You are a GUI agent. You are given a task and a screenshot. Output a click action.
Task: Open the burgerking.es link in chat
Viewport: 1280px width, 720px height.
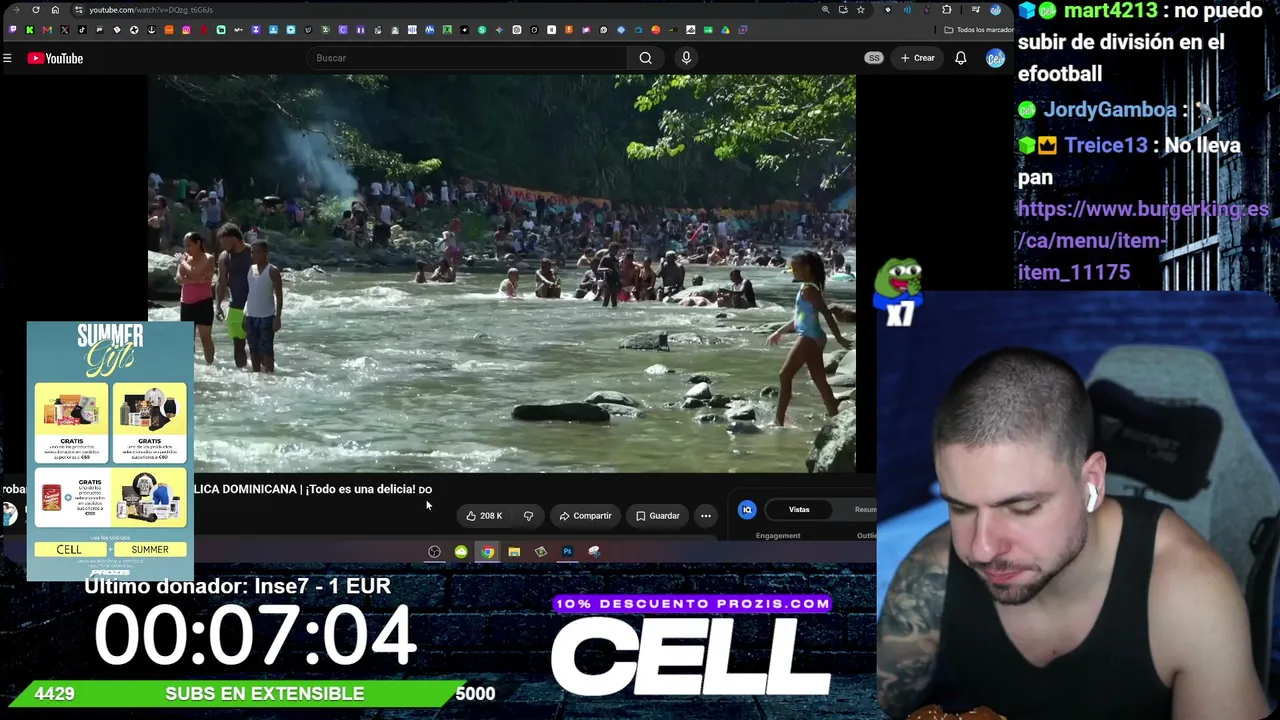pyautogui.click(x=1143, y=241)
